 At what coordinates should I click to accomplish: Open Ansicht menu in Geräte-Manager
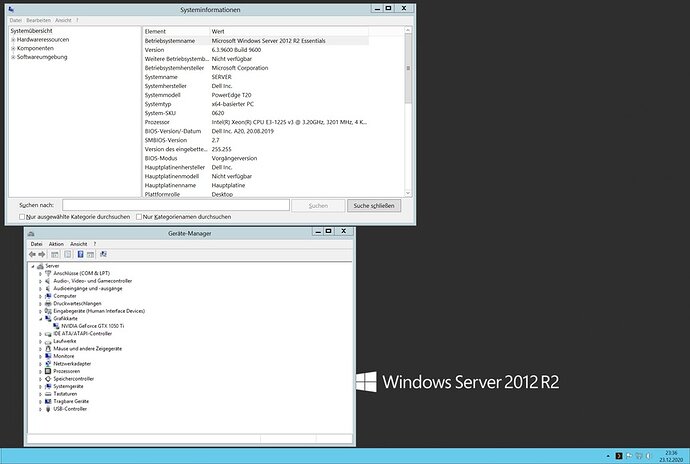(x=79, y=244)
